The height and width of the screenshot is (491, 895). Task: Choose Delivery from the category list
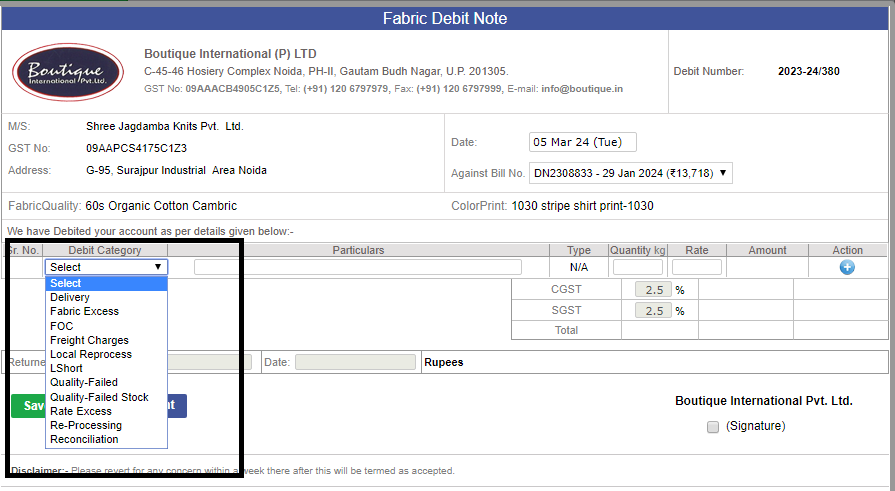(x=106, y=297)
